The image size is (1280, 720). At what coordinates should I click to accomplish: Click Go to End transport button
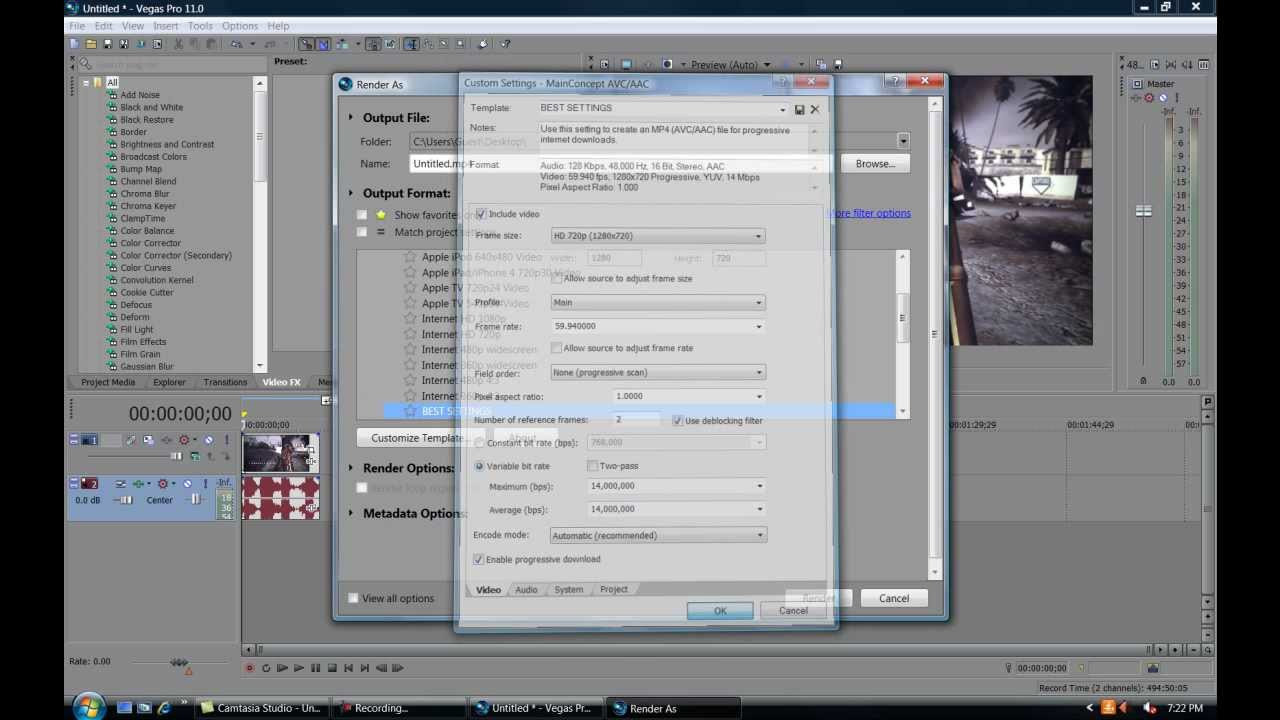point(364,668)
